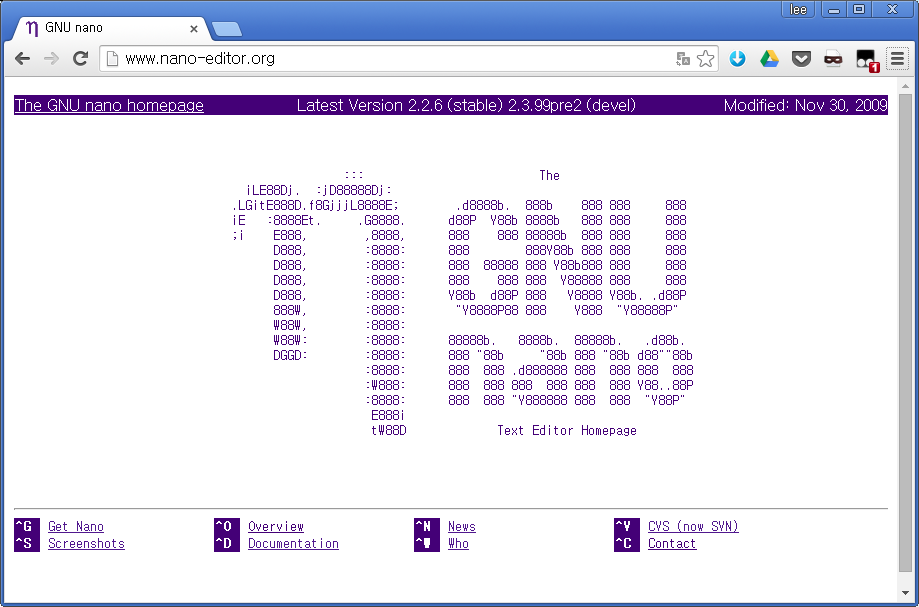Click the translate page icon in address bar

683,59
